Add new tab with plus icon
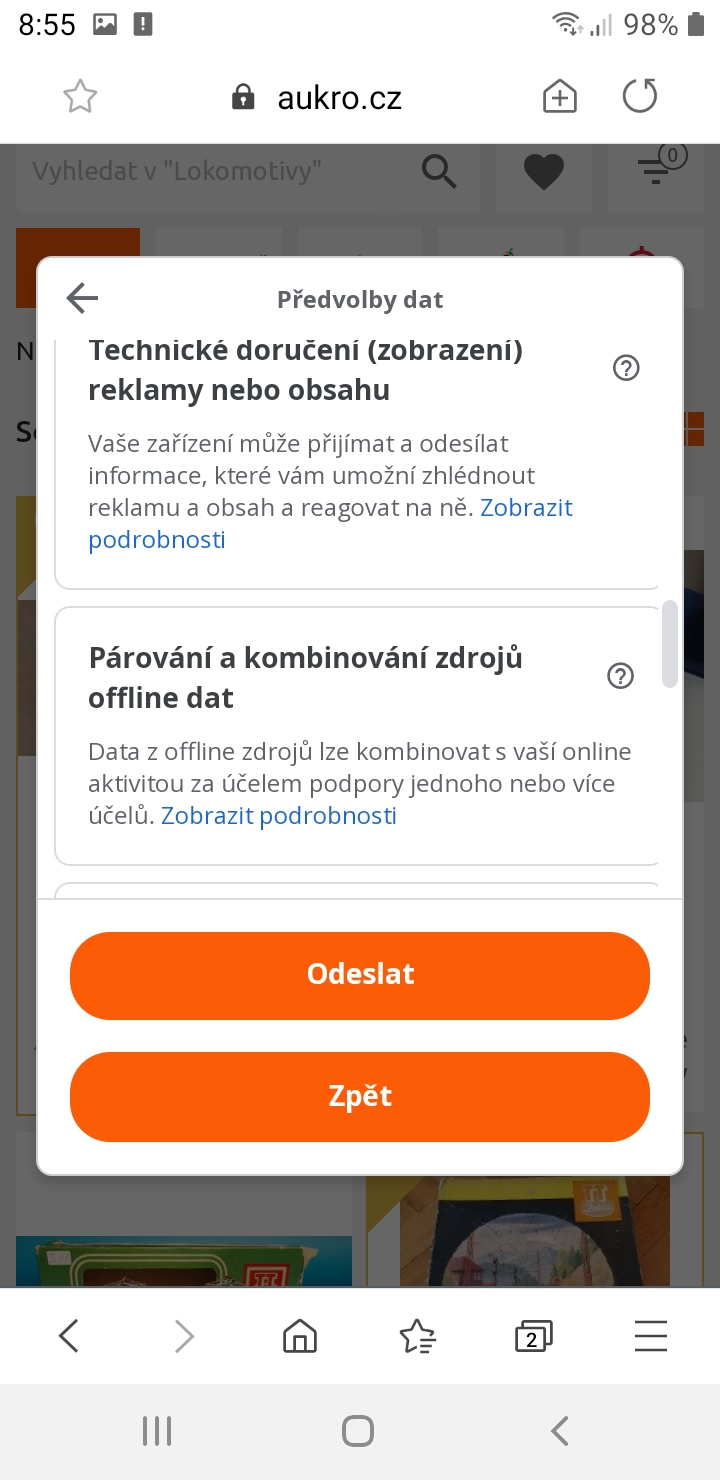 tap(560, 97)
